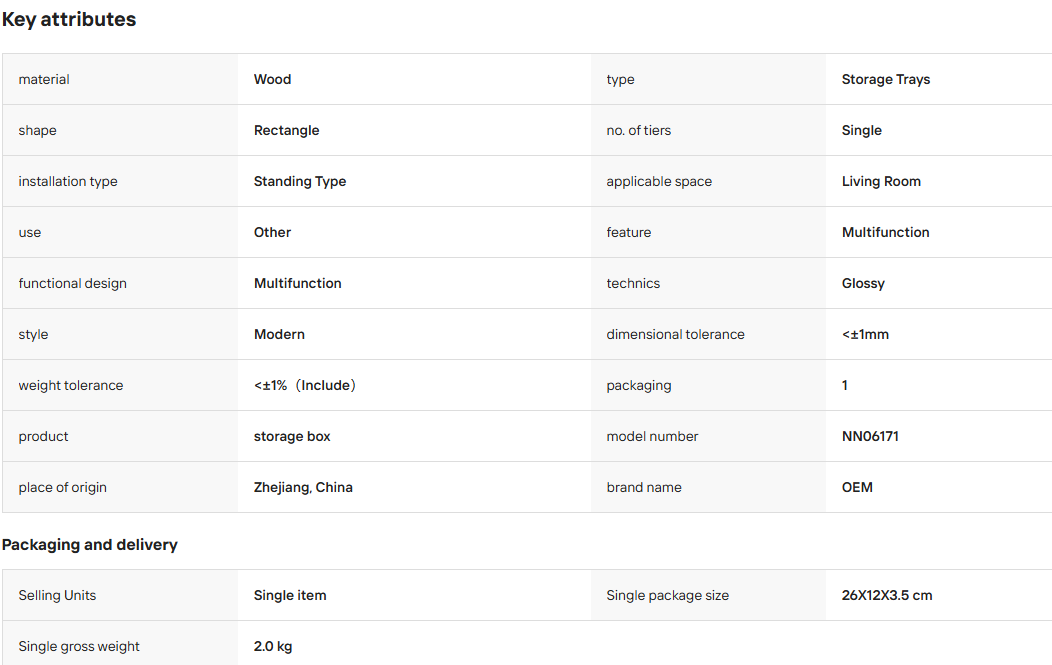Click the model number NN06171
The height and width of the screenshot is (665, 1052).
(x=870, y=436)
